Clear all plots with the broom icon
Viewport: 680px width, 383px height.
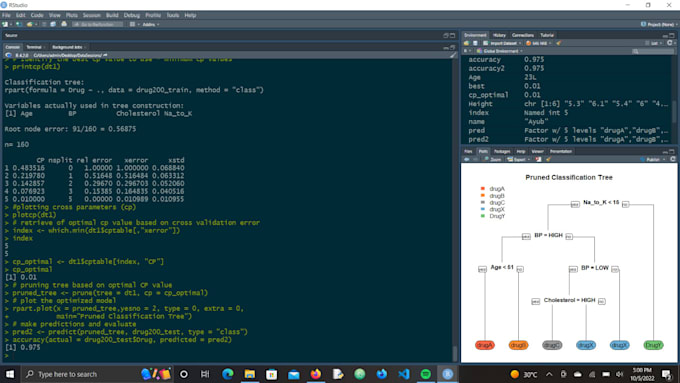tap(548, 159)
